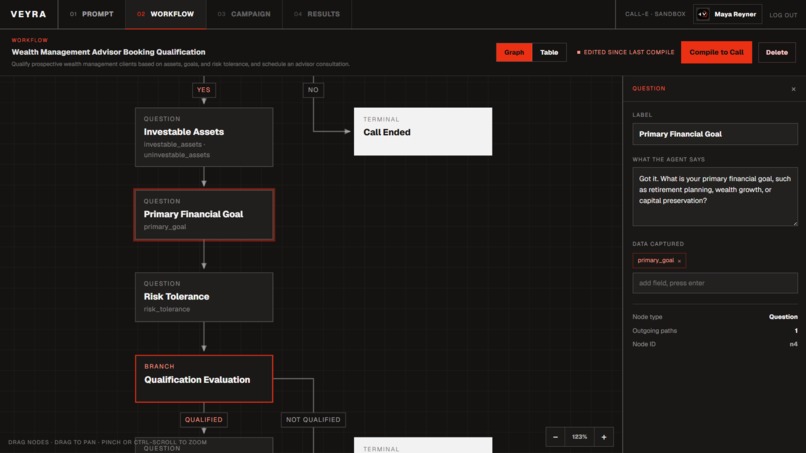The height and width of the screenshot is (453, 806).
Task: Switch to Graph view
Action: (x=514, y=52)
